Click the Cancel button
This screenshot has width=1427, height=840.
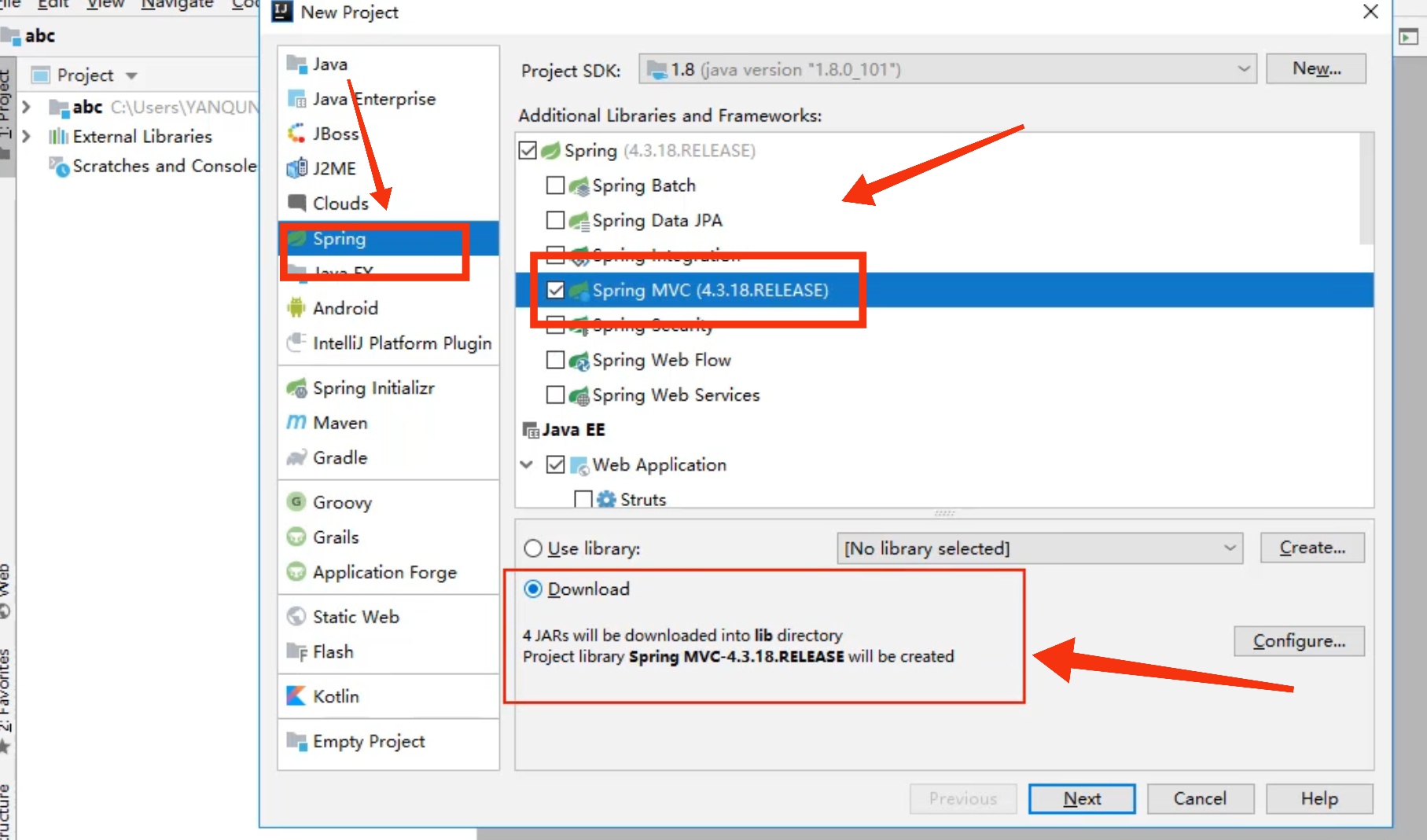(x=1200, y=798)
